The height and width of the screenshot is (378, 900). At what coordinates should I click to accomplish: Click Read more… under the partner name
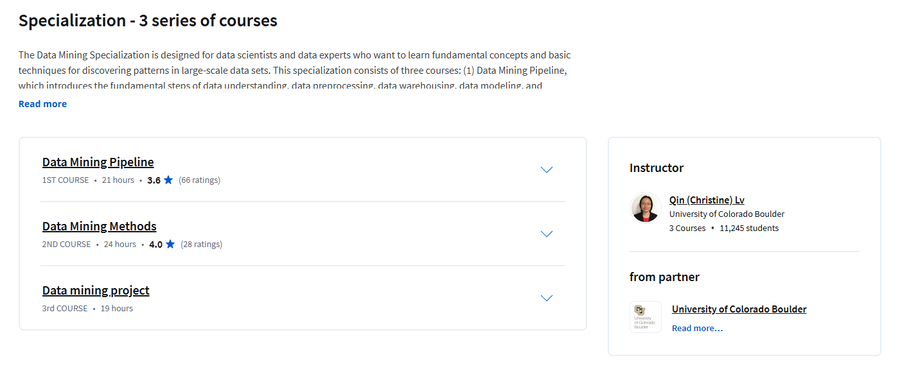pos(697,328)
